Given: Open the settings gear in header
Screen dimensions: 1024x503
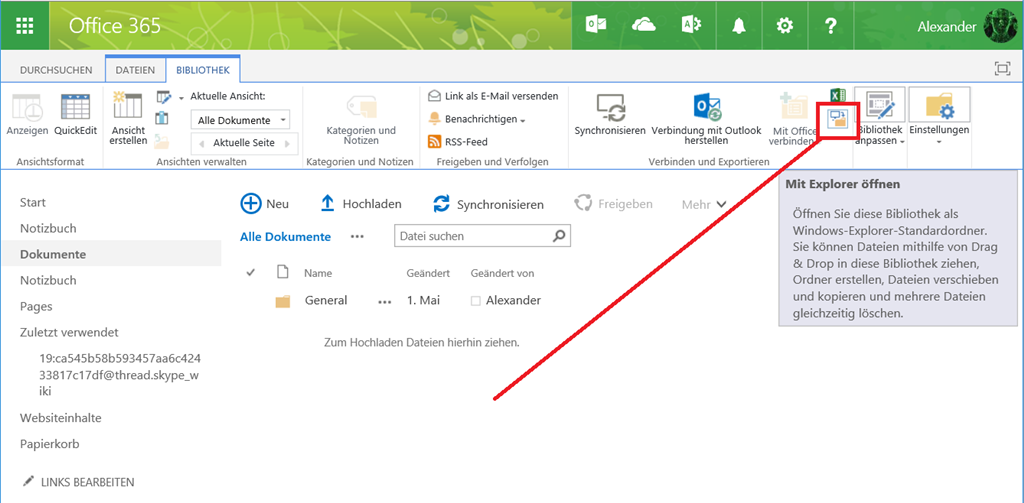Looking at the screenshot, I should tap(784, 25).
